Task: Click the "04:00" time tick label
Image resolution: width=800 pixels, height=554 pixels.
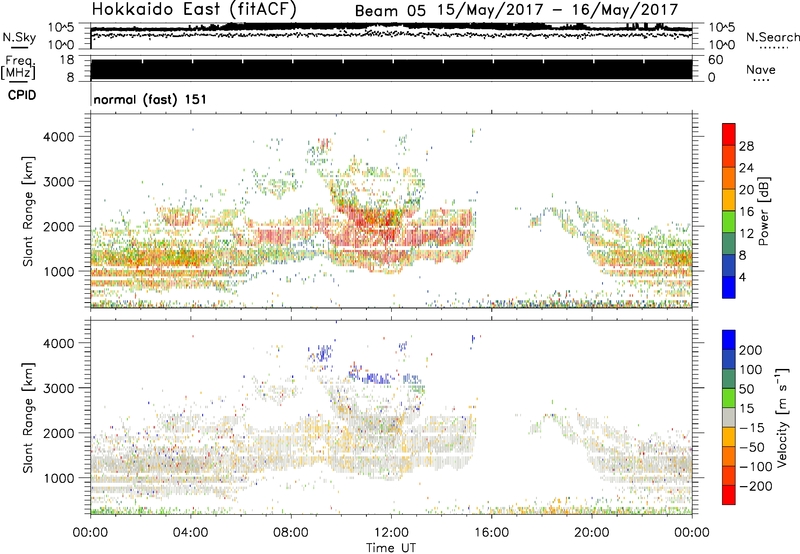Action: (x=191, y=533)
